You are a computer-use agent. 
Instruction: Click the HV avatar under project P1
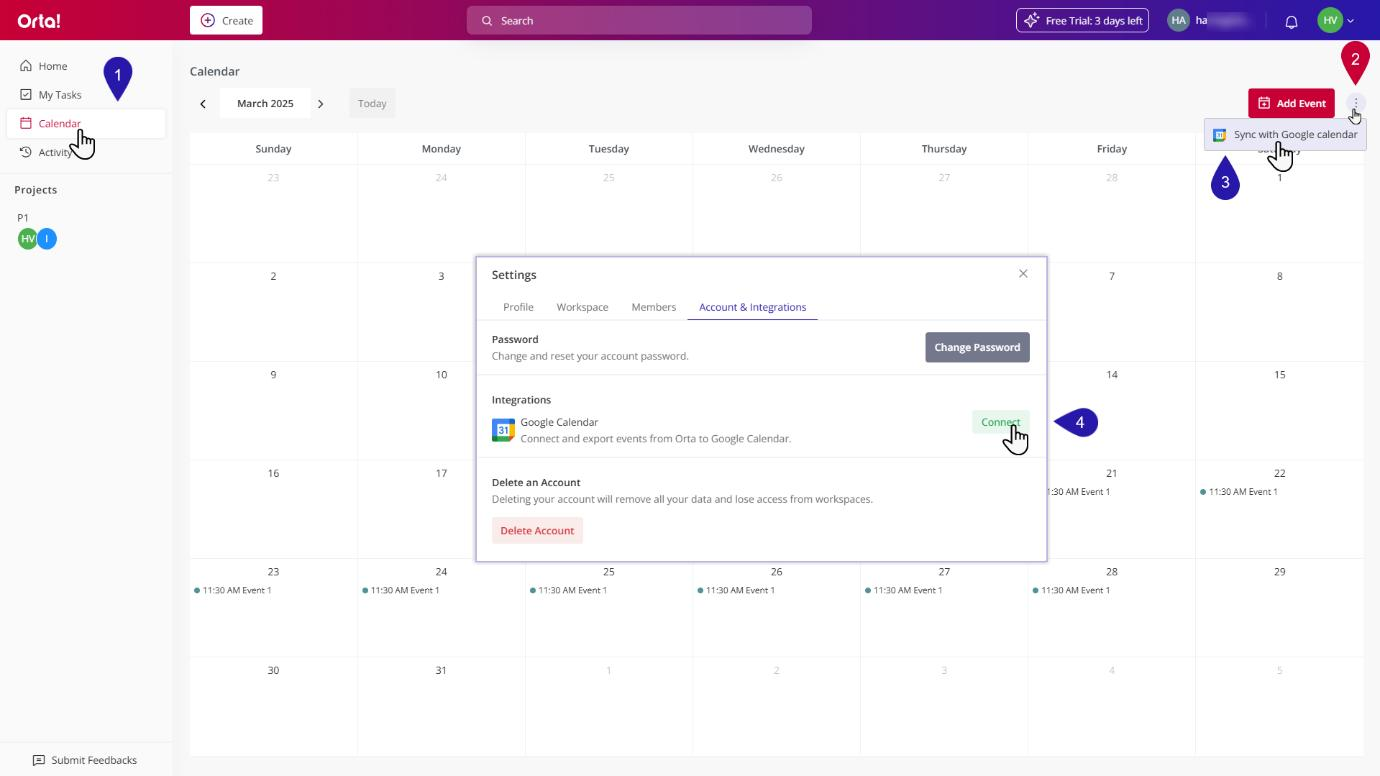pos(27,239)
